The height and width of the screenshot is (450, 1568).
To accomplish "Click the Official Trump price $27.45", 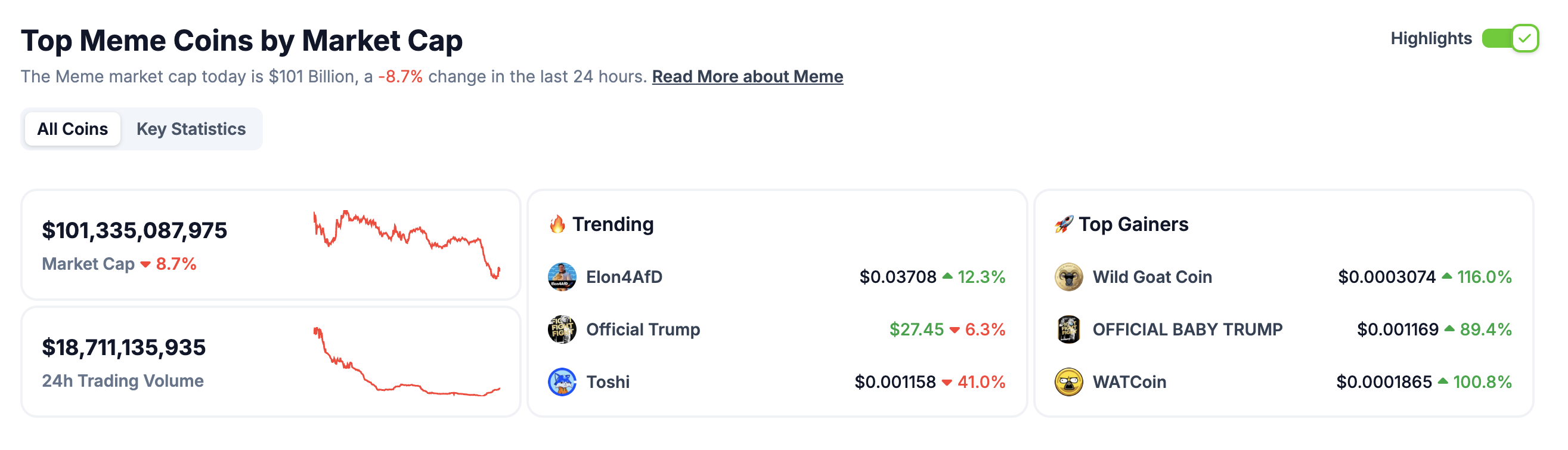I will (916, 329).
